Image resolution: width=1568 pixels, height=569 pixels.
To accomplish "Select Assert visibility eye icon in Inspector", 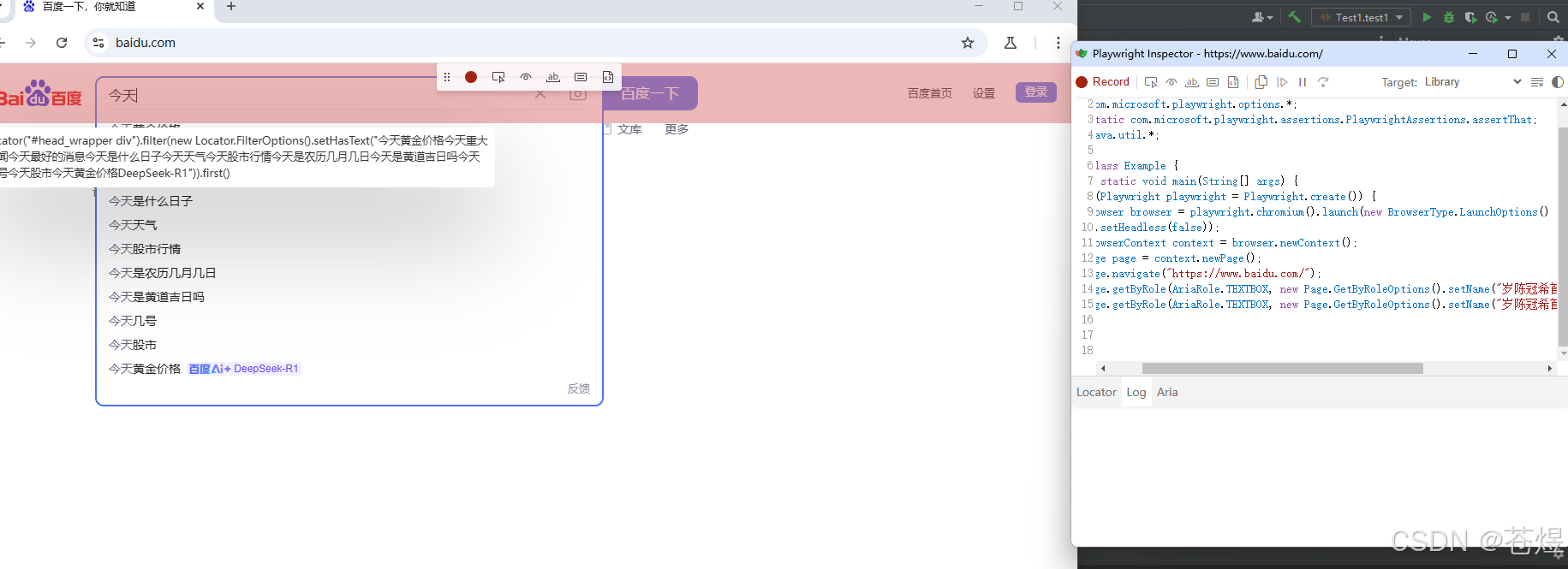I will click(x=1172, y=82).
